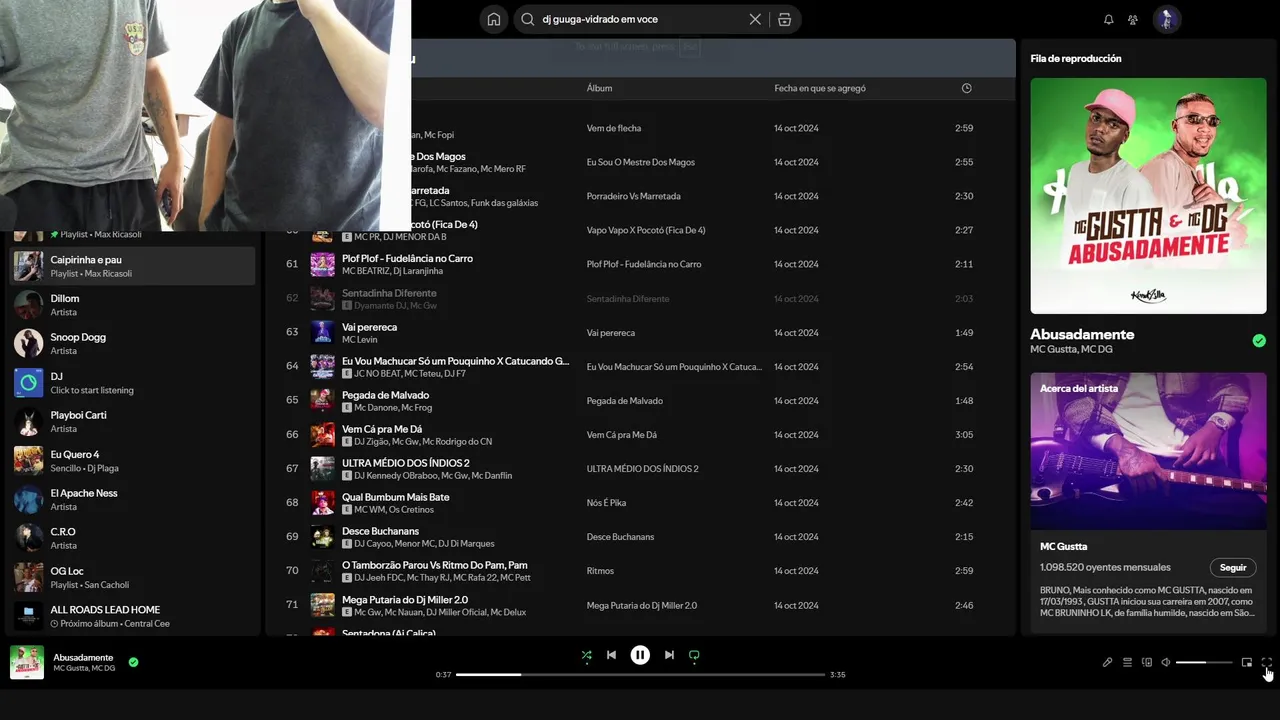Open ALL ROADS LEAD HOME in sidebar
This screenshot has width=1280, height=720.
tap(132, 616)
